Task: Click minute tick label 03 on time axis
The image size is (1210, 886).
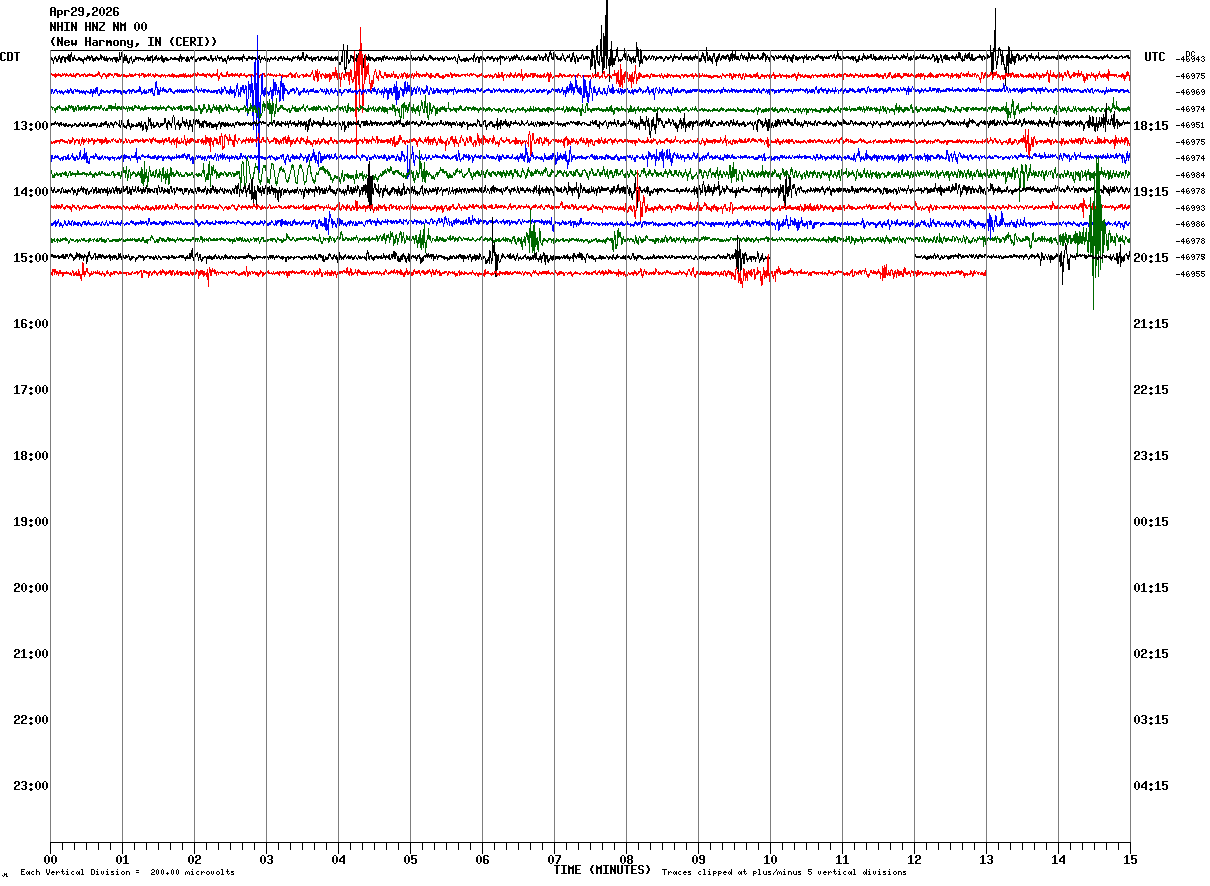Action: coord(266,859)
